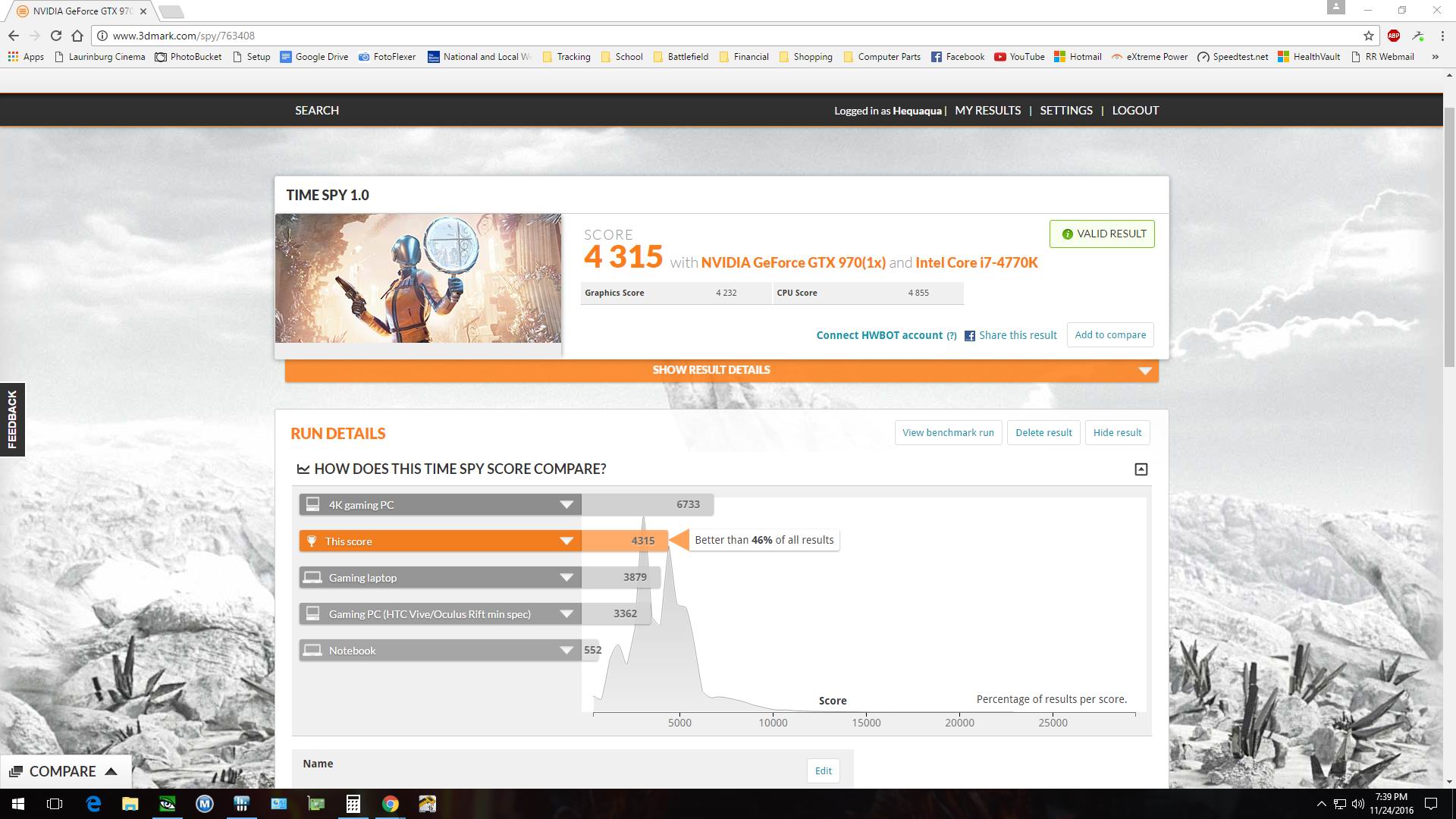Screen dimensions: 1456x819
Task: Click the Time Spy benchmark thumbnail image
Action: point(418,278)
